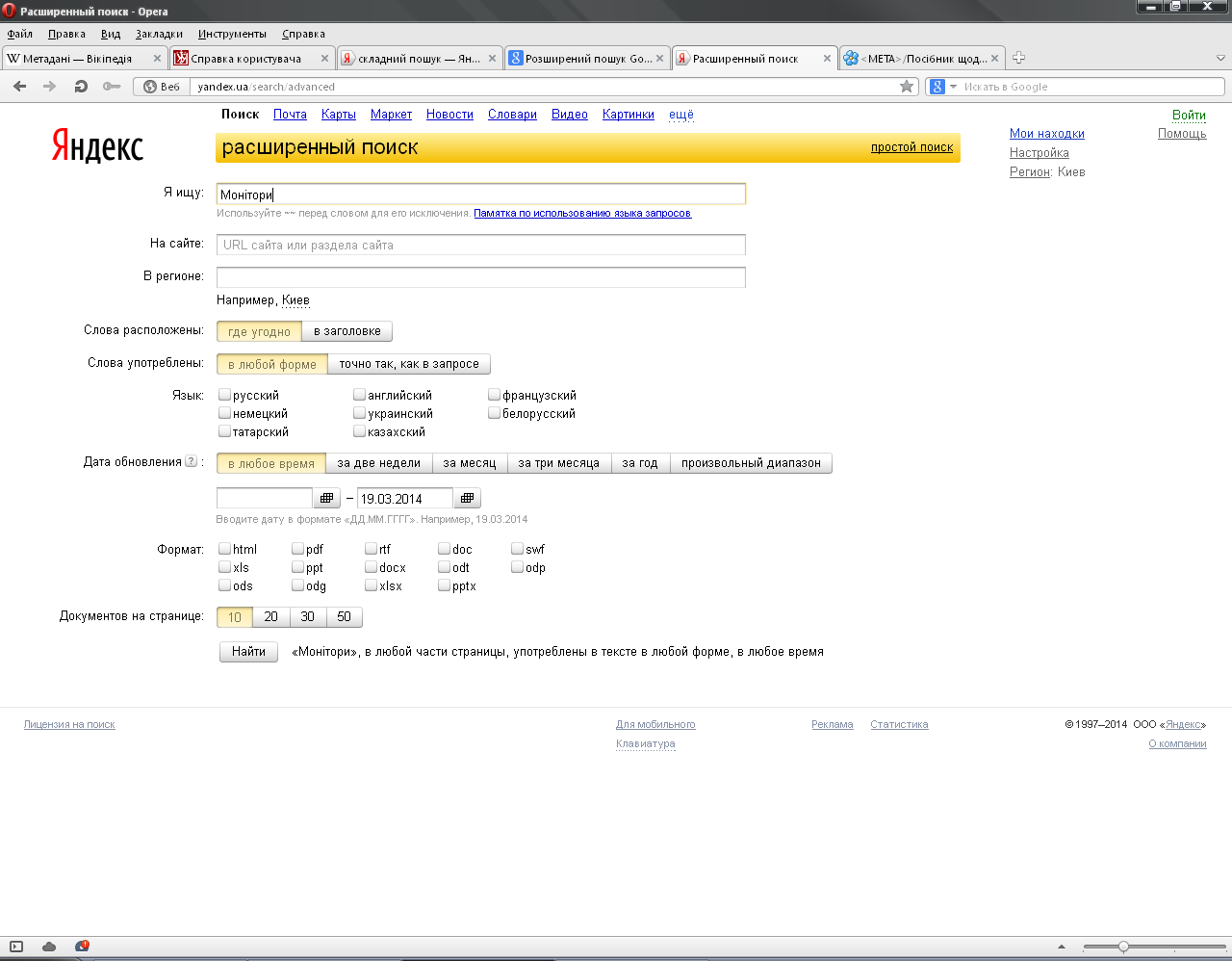Screen dimensions: 1232x961
Task: Click the Яндекс logo
Action: click(97, 145)
